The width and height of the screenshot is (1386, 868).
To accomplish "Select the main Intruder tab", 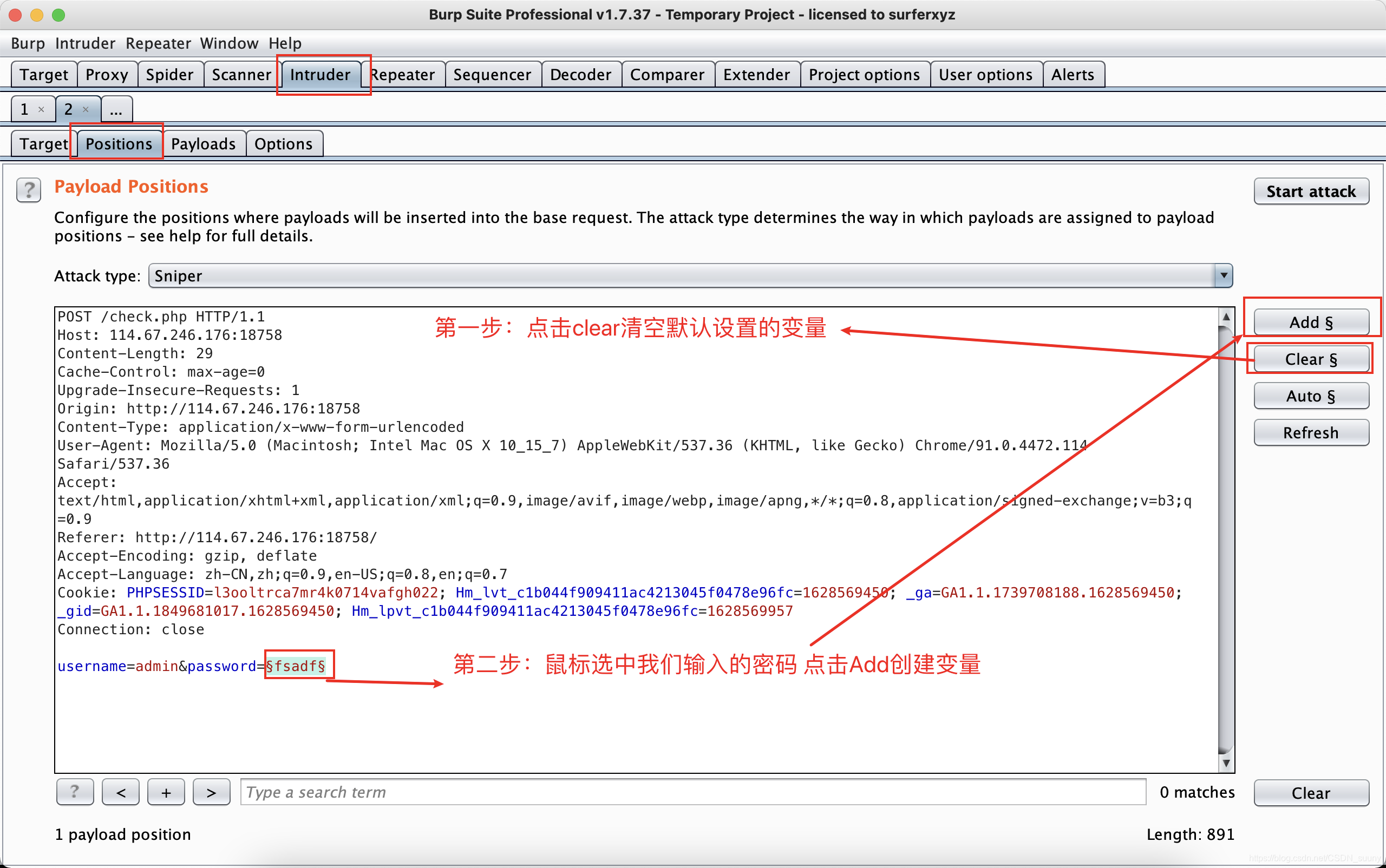I will [320, 75].
